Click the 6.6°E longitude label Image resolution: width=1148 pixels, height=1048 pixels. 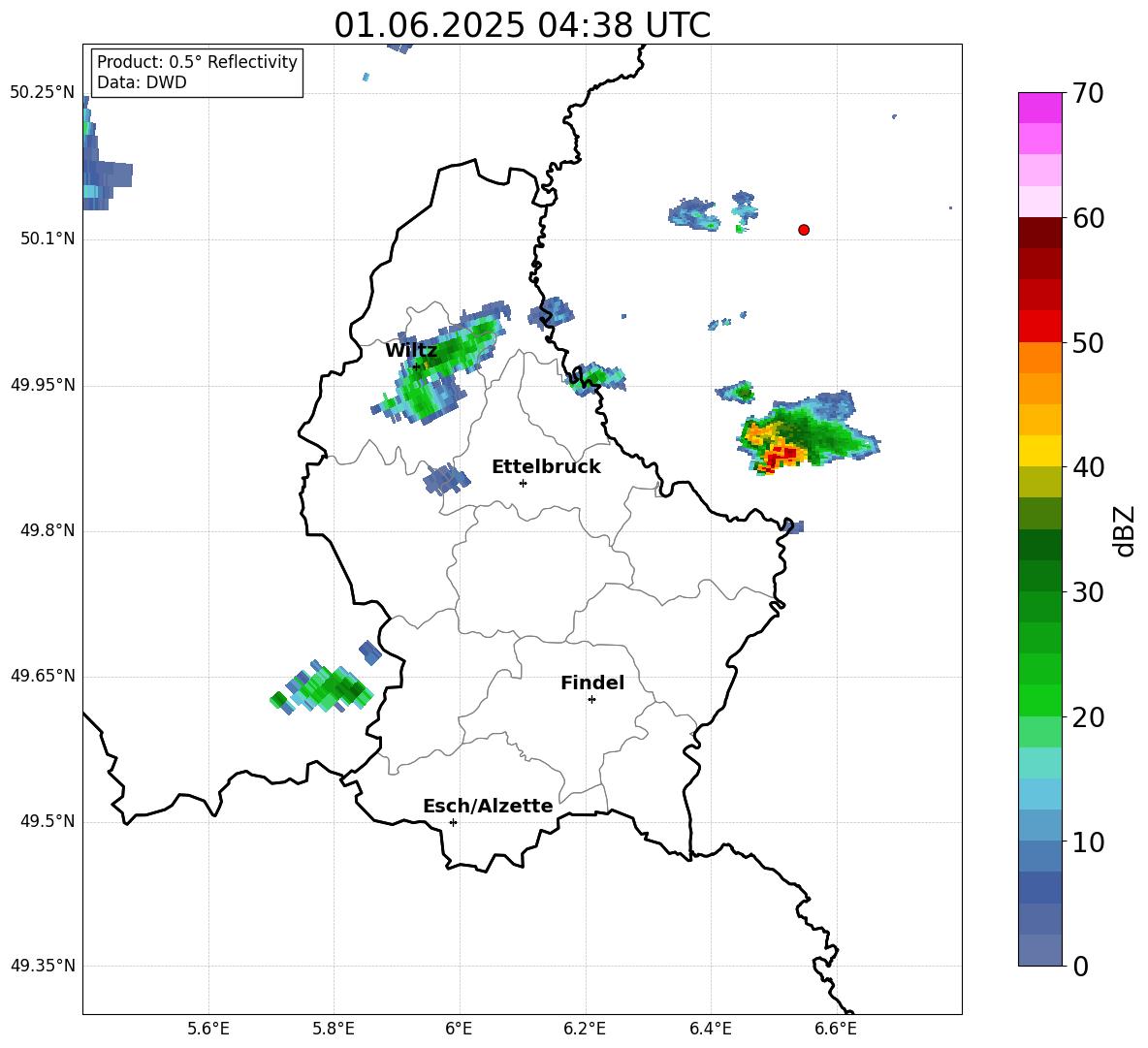[x=836, y=1029]
